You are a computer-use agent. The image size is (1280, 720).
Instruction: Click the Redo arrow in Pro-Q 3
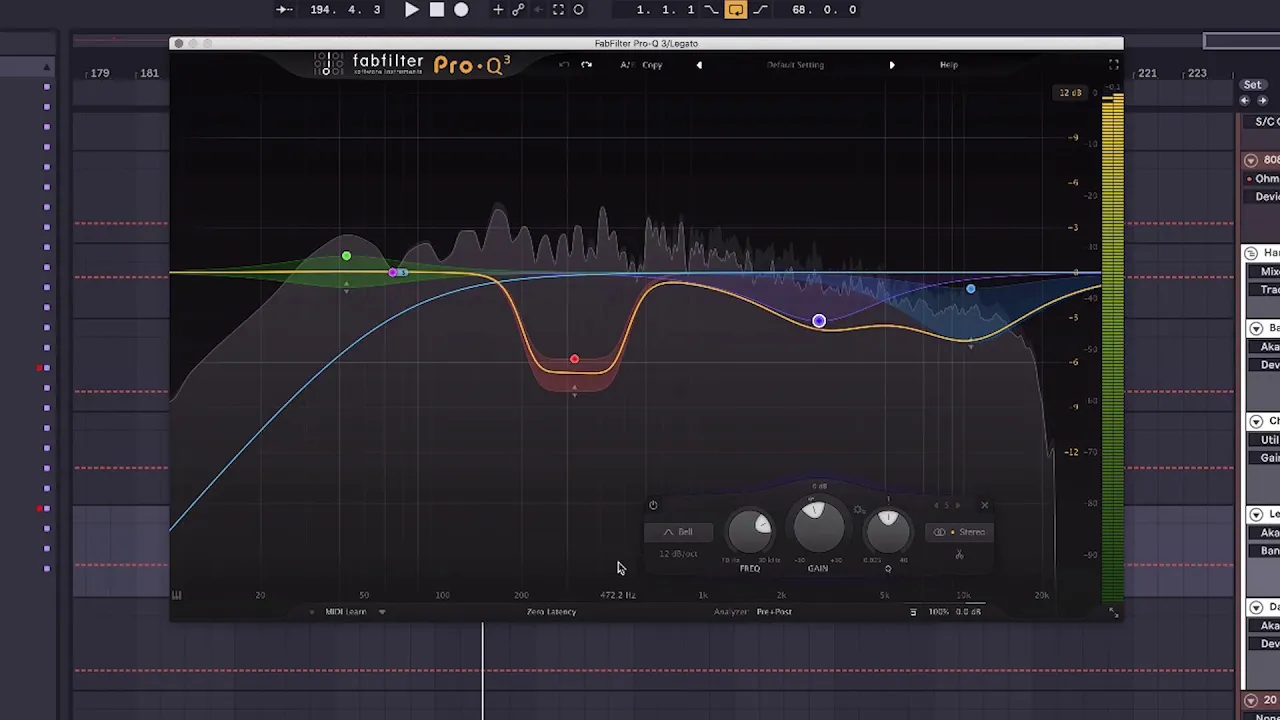coord(586,65)
